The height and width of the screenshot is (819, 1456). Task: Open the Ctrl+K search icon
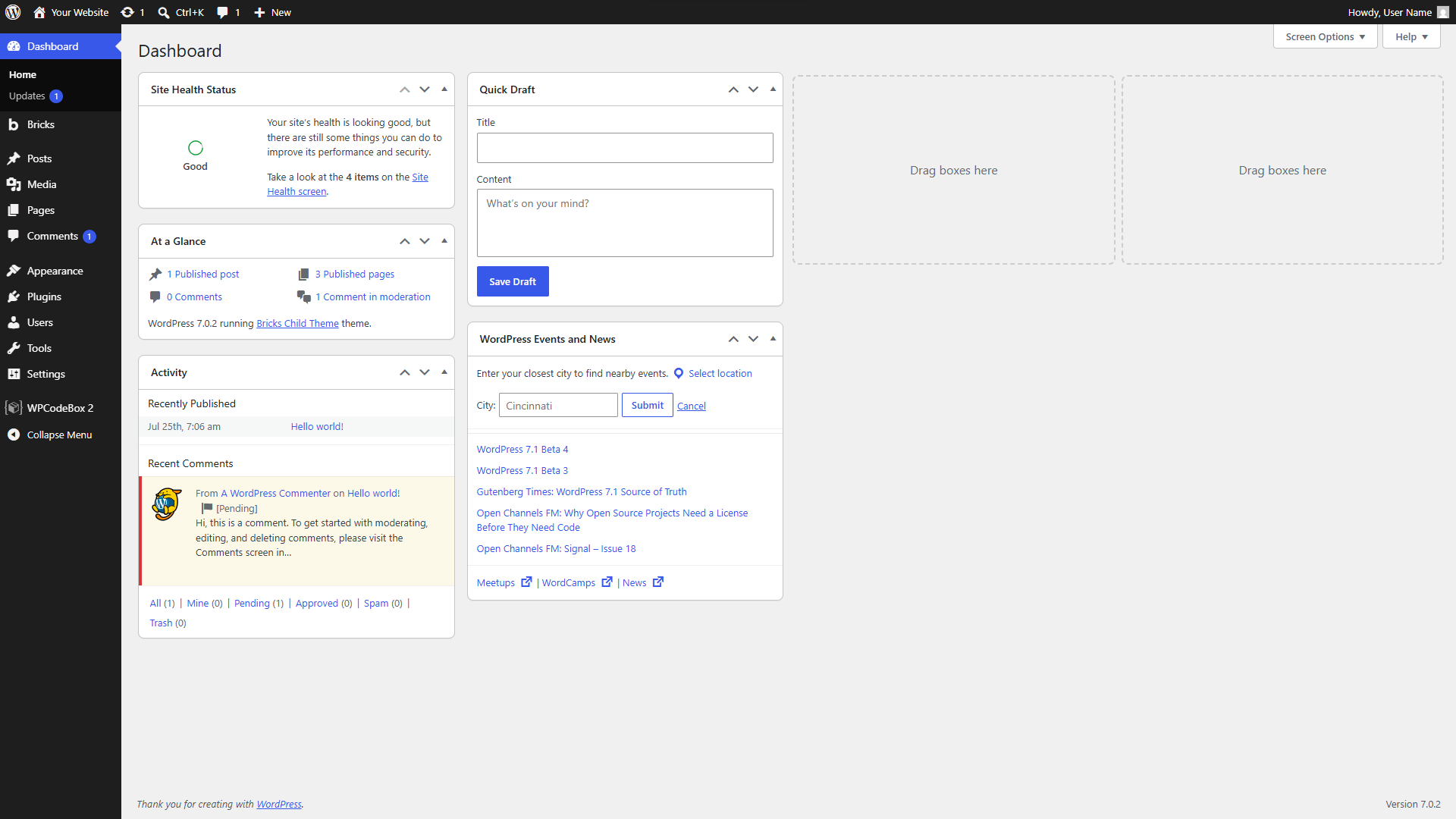pos(164,12)
